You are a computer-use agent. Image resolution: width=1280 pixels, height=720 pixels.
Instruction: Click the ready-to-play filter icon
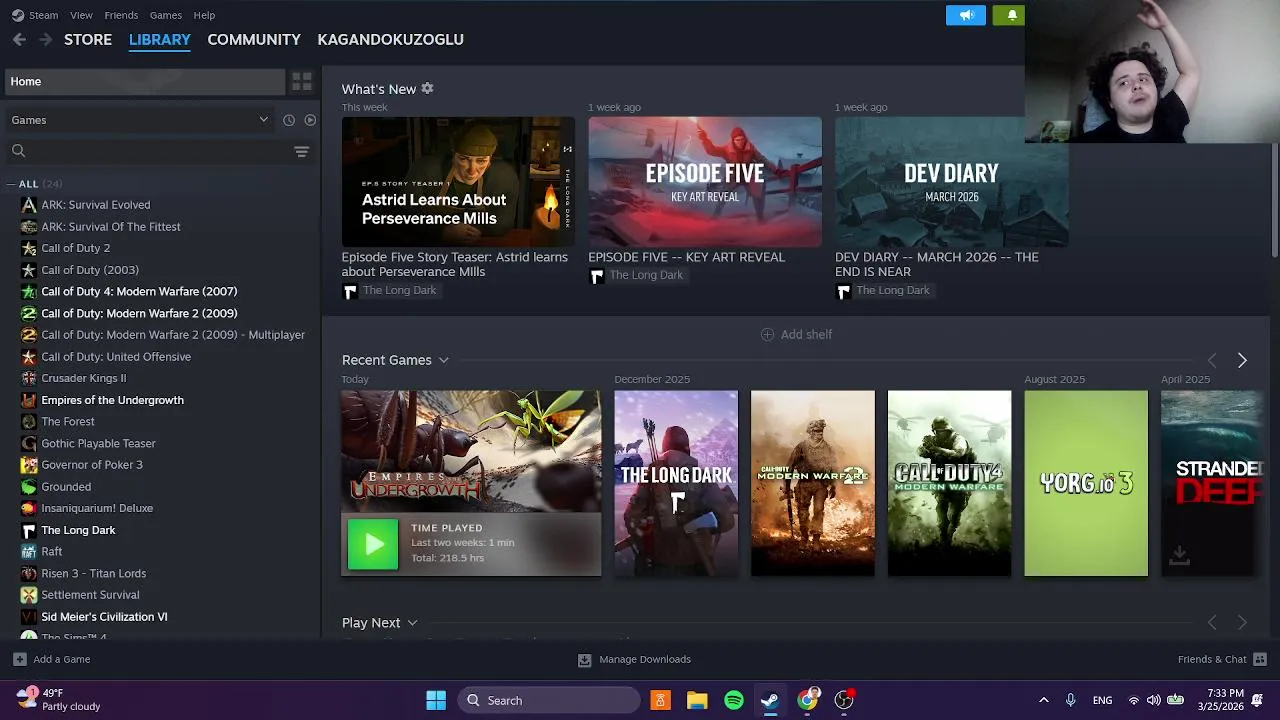tap(310, 120)
